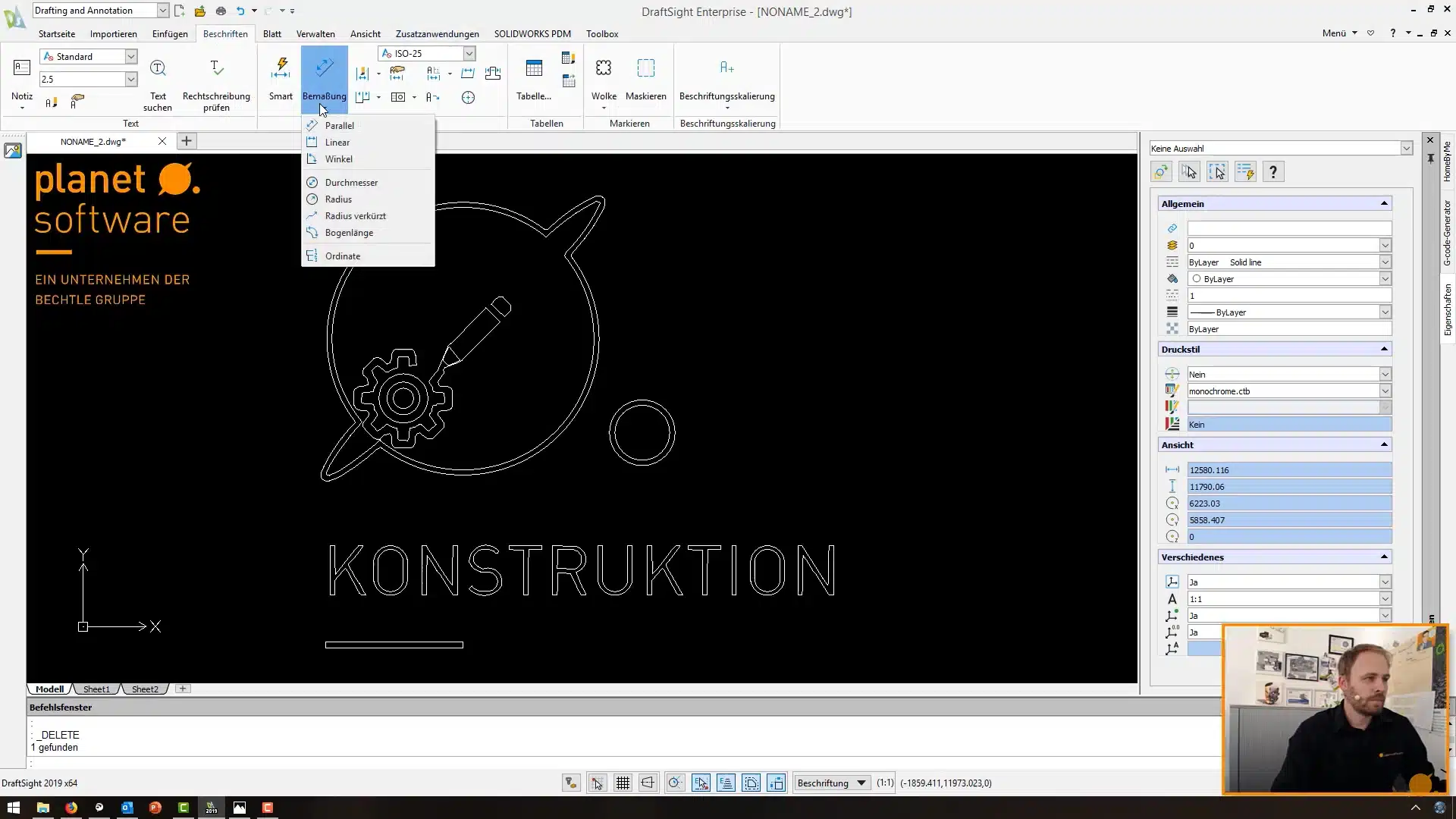The height and width of the screenshot is (819, 1456).
Task: Open the ISO-25 dimension style dropdown
Action: (x=470, y=53)
